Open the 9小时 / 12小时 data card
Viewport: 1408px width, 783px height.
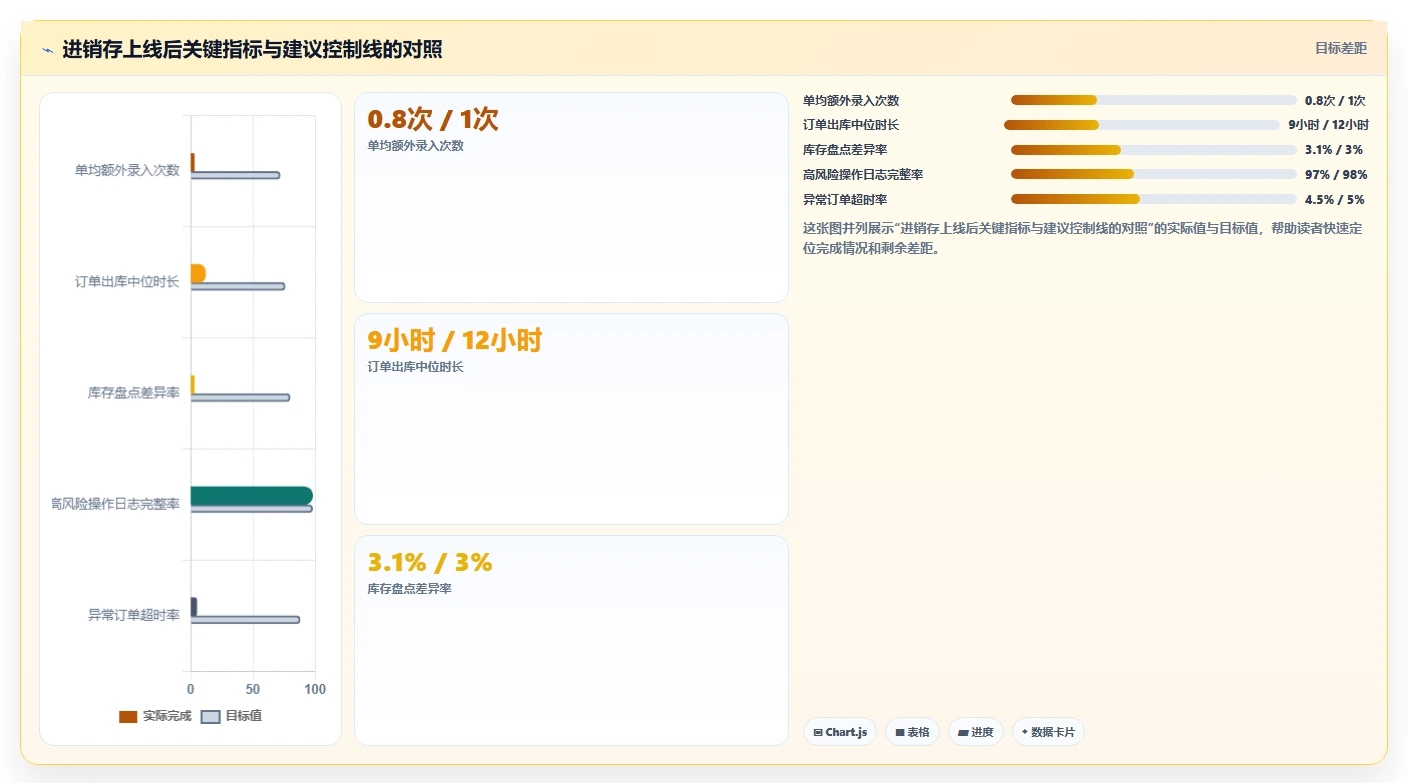[x=571, y=419]
